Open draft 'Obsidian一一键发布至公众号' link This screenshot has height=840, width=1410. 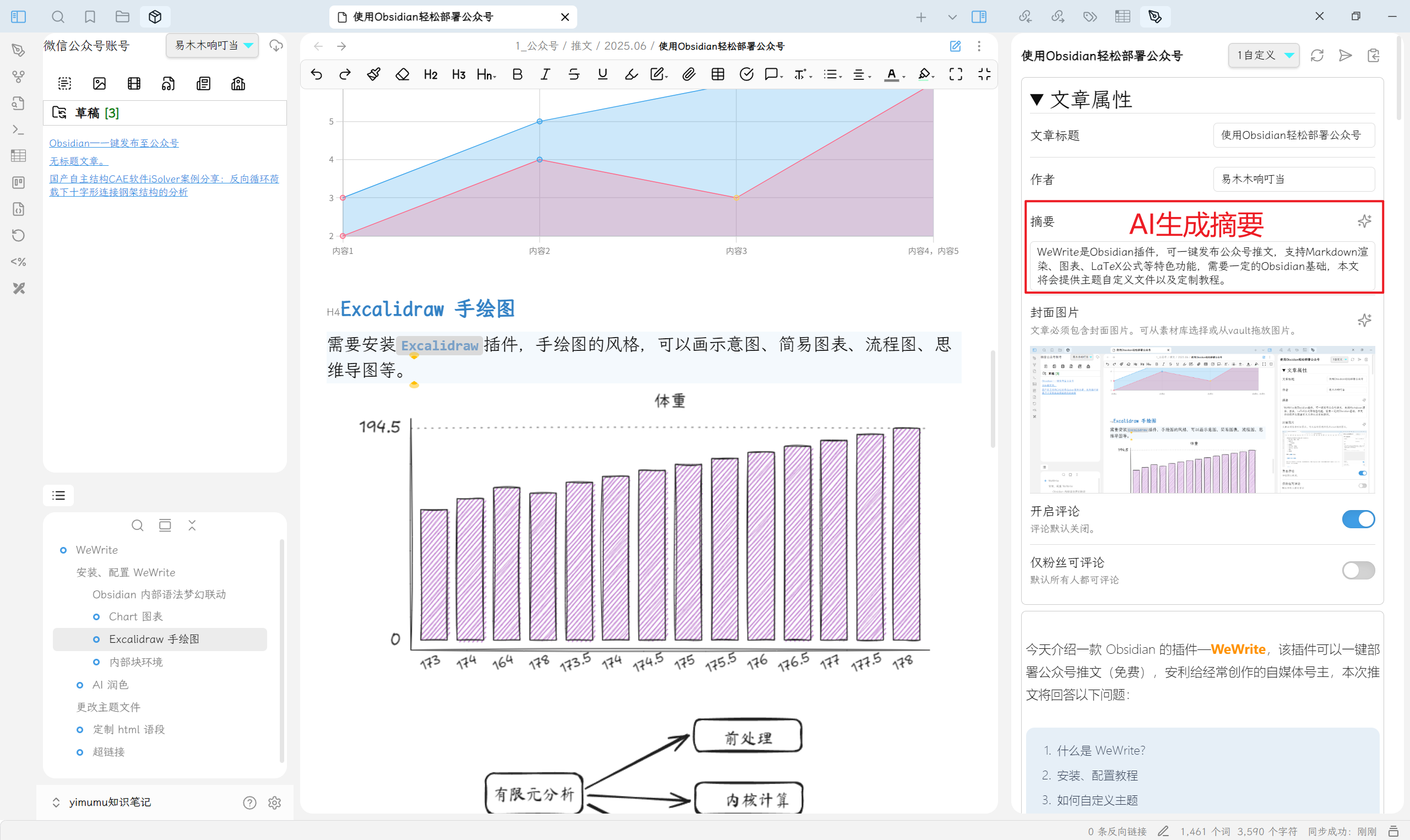coord(113,143)
